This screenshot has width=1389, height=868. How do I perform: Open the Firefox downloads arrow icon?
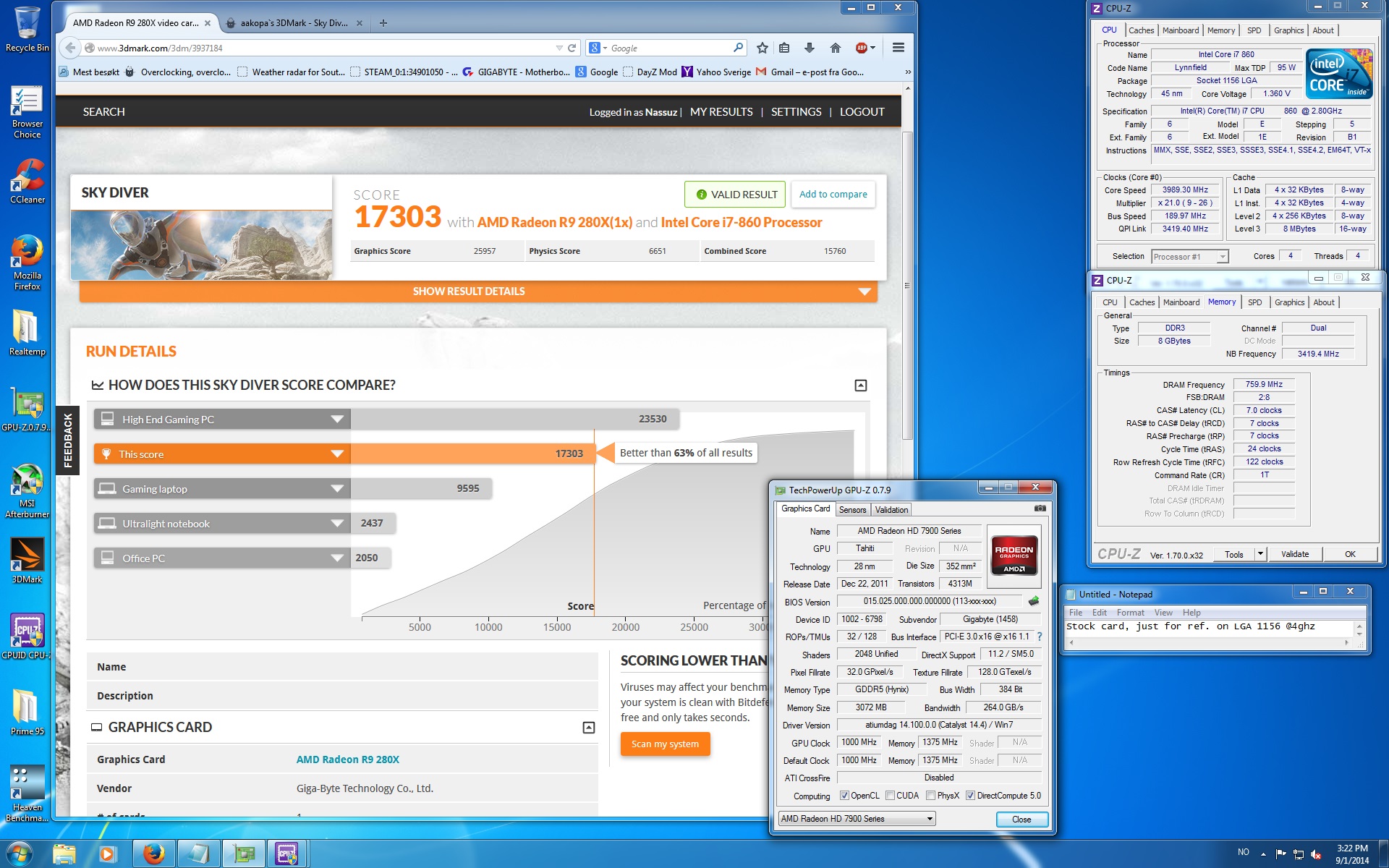(810, 48)
